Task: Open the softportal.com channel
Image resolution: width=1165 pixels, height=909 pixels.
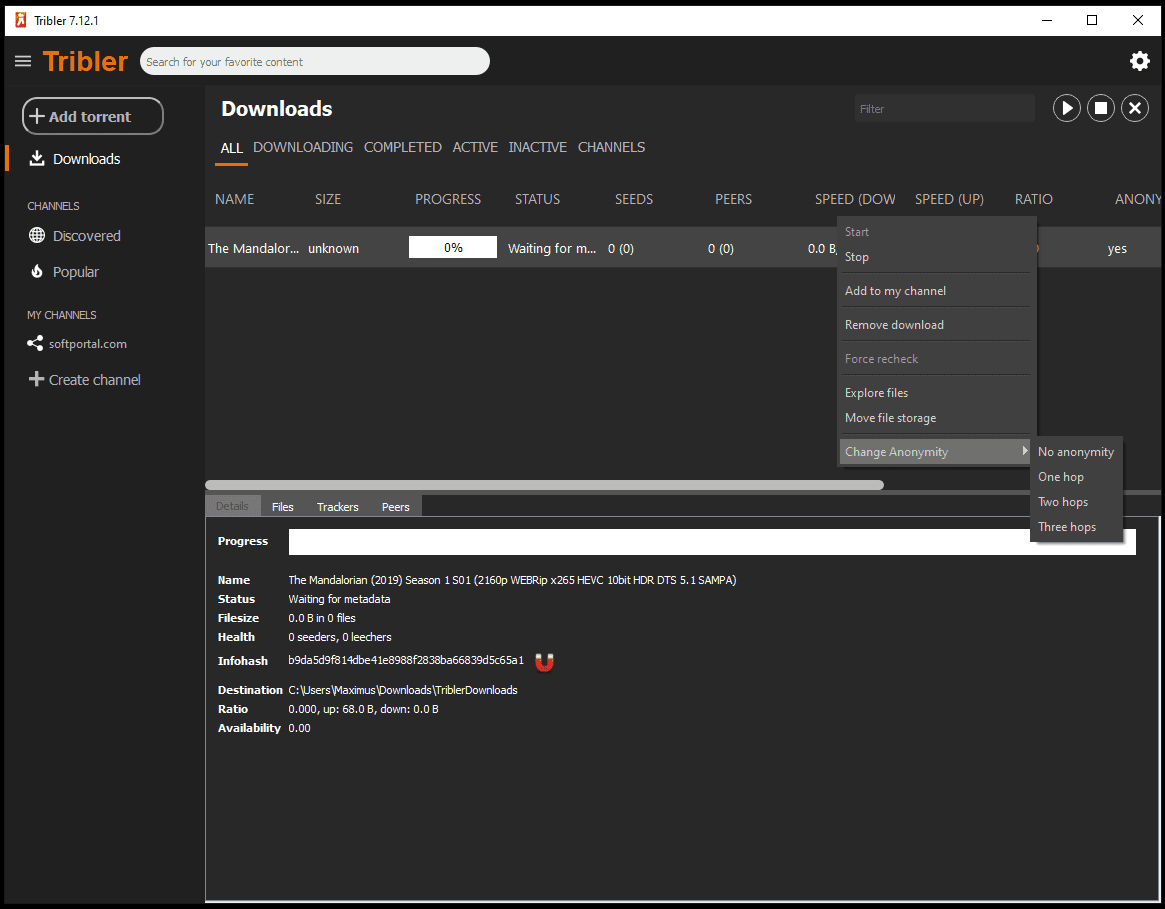Action: (88, 344)
